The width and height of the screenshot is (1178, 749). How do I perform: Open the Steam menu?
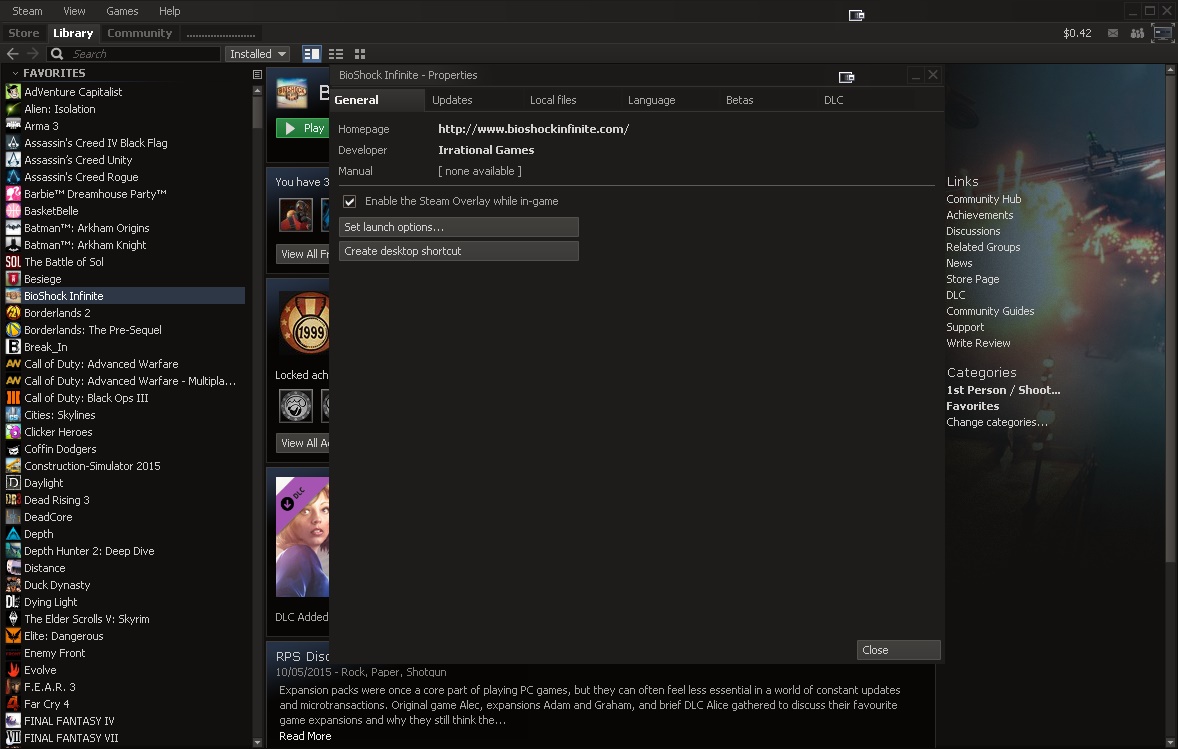click(27, 11)
